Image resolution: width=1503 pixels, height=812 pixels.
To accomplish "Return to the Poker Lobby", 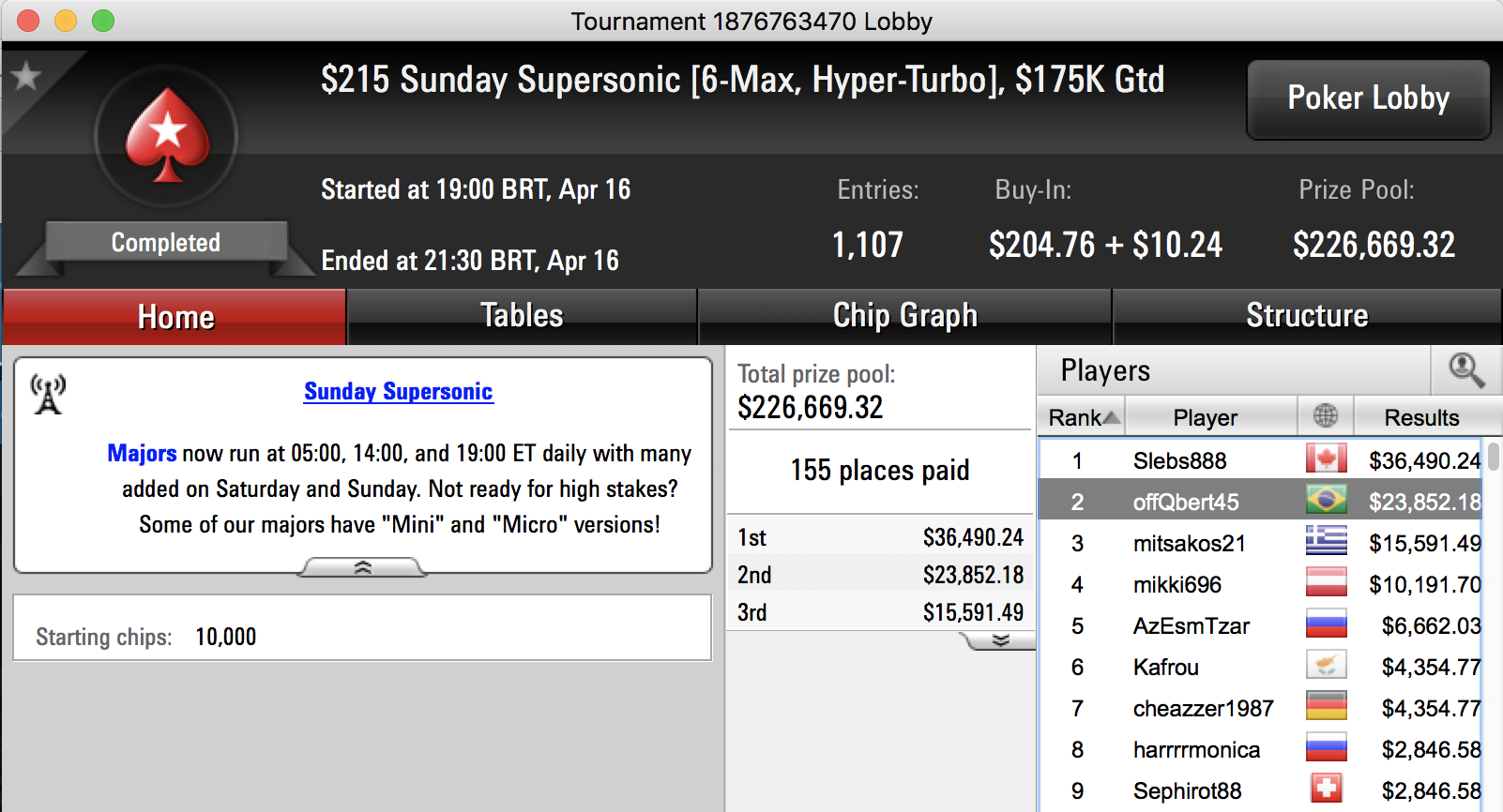I will 1368,98.
